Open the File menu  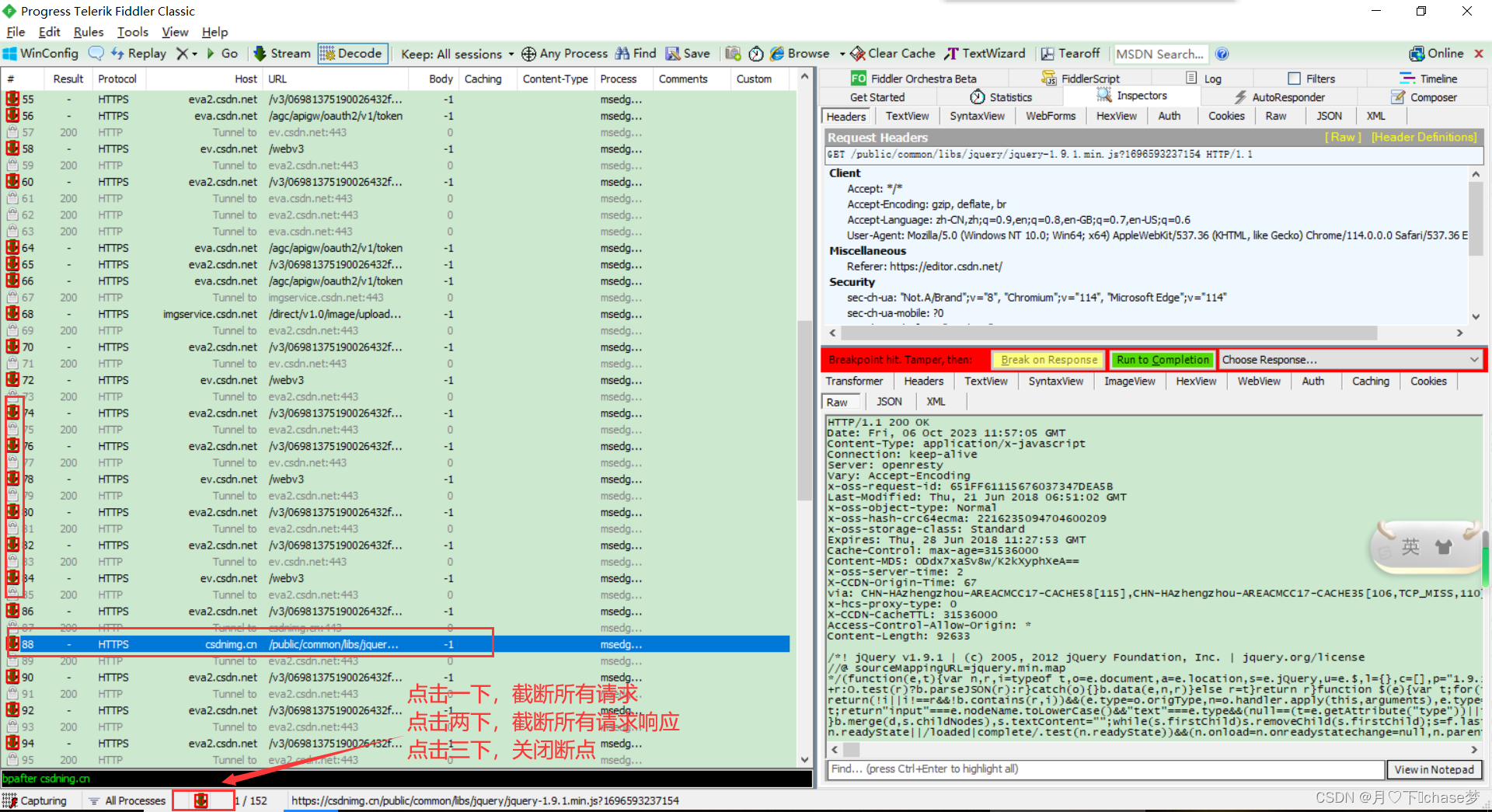[16, 32]
